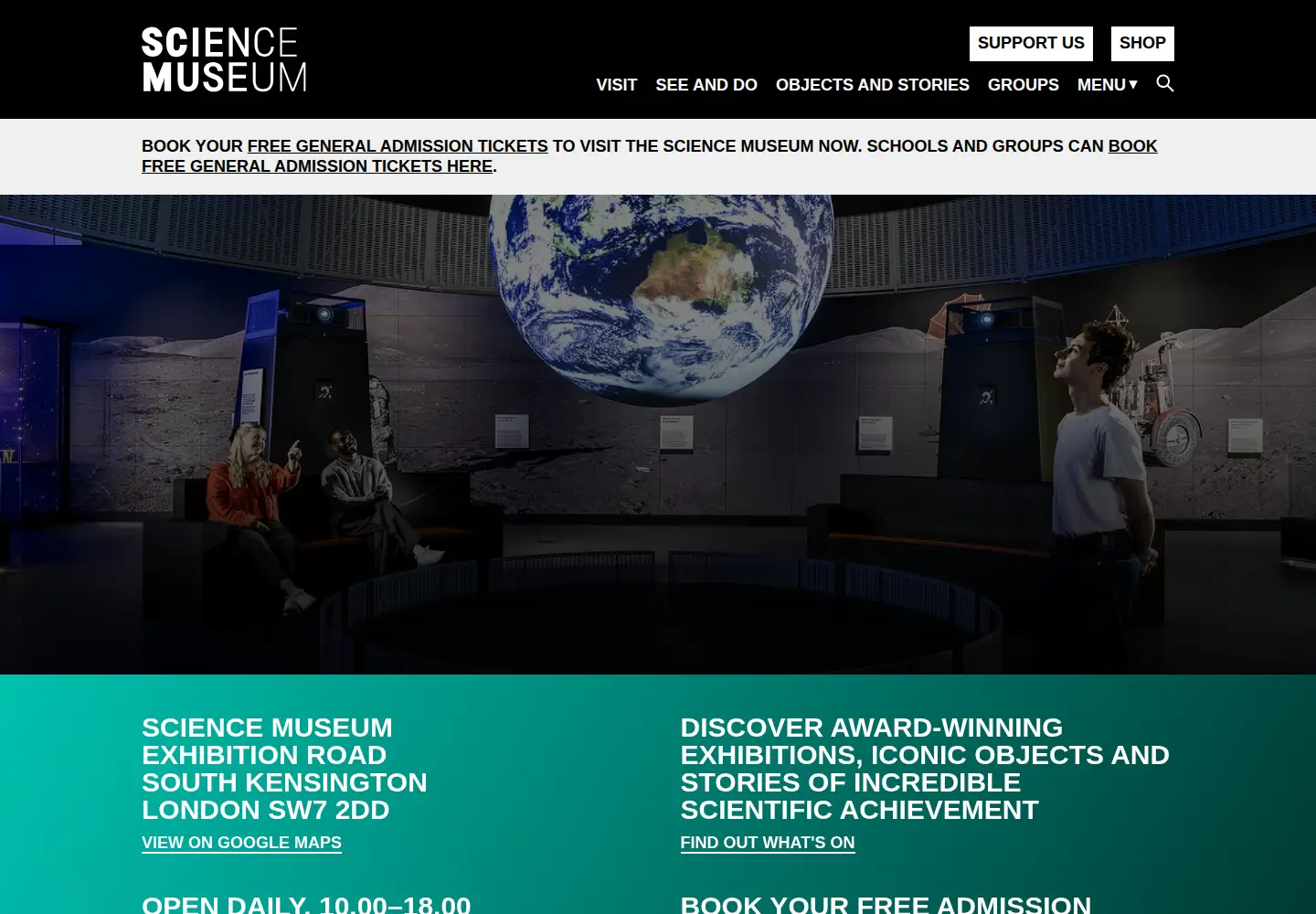
Task: Open the SEE AND DO section
Action: point(706,85)
